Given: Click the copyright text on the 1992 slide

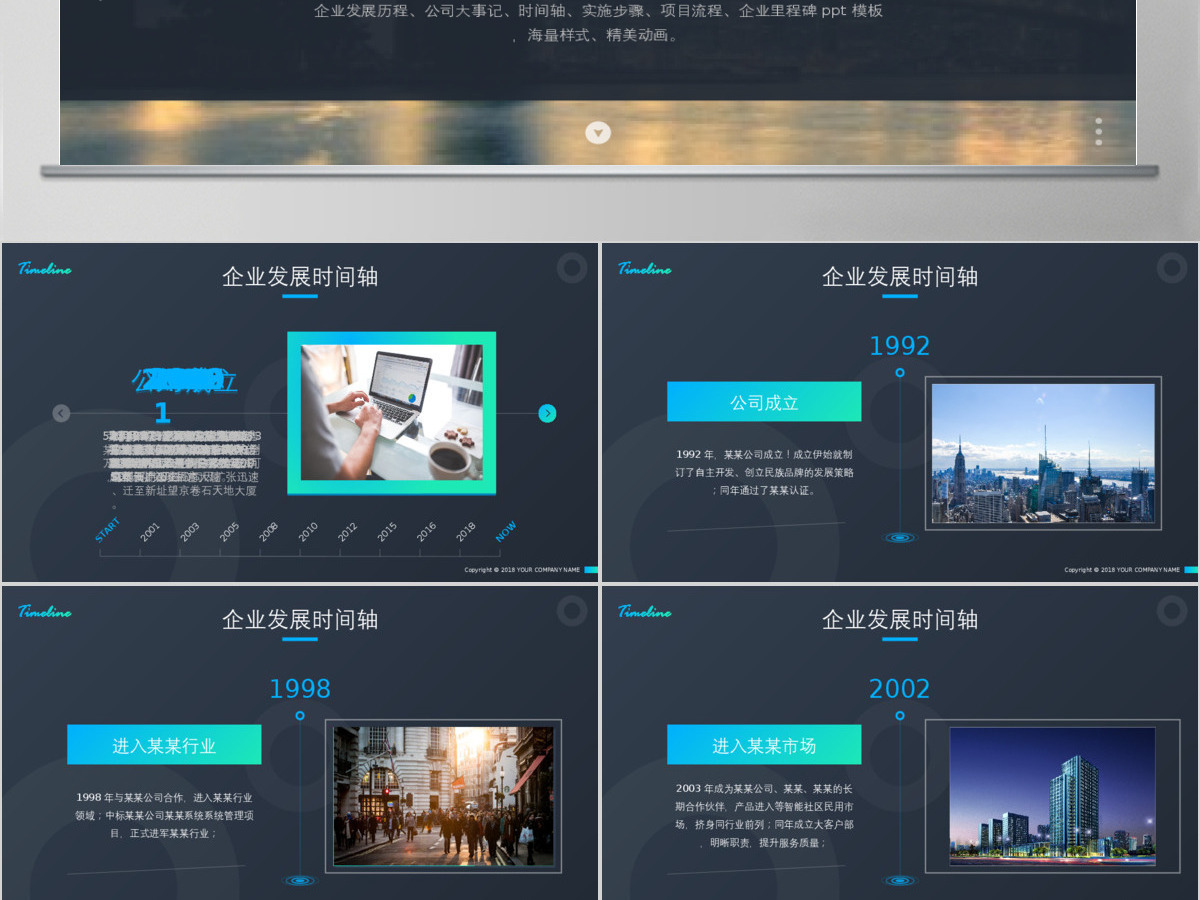Looking at the screenshot, I should tap(1122, 570).
